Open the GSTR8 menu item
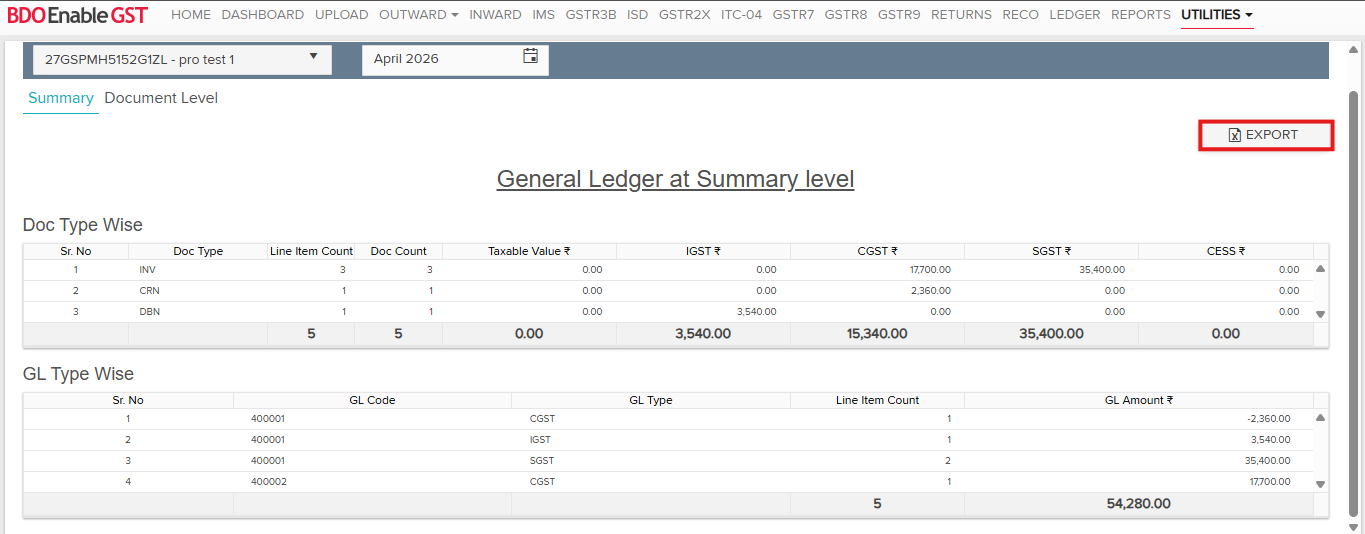 pos(846,15)
